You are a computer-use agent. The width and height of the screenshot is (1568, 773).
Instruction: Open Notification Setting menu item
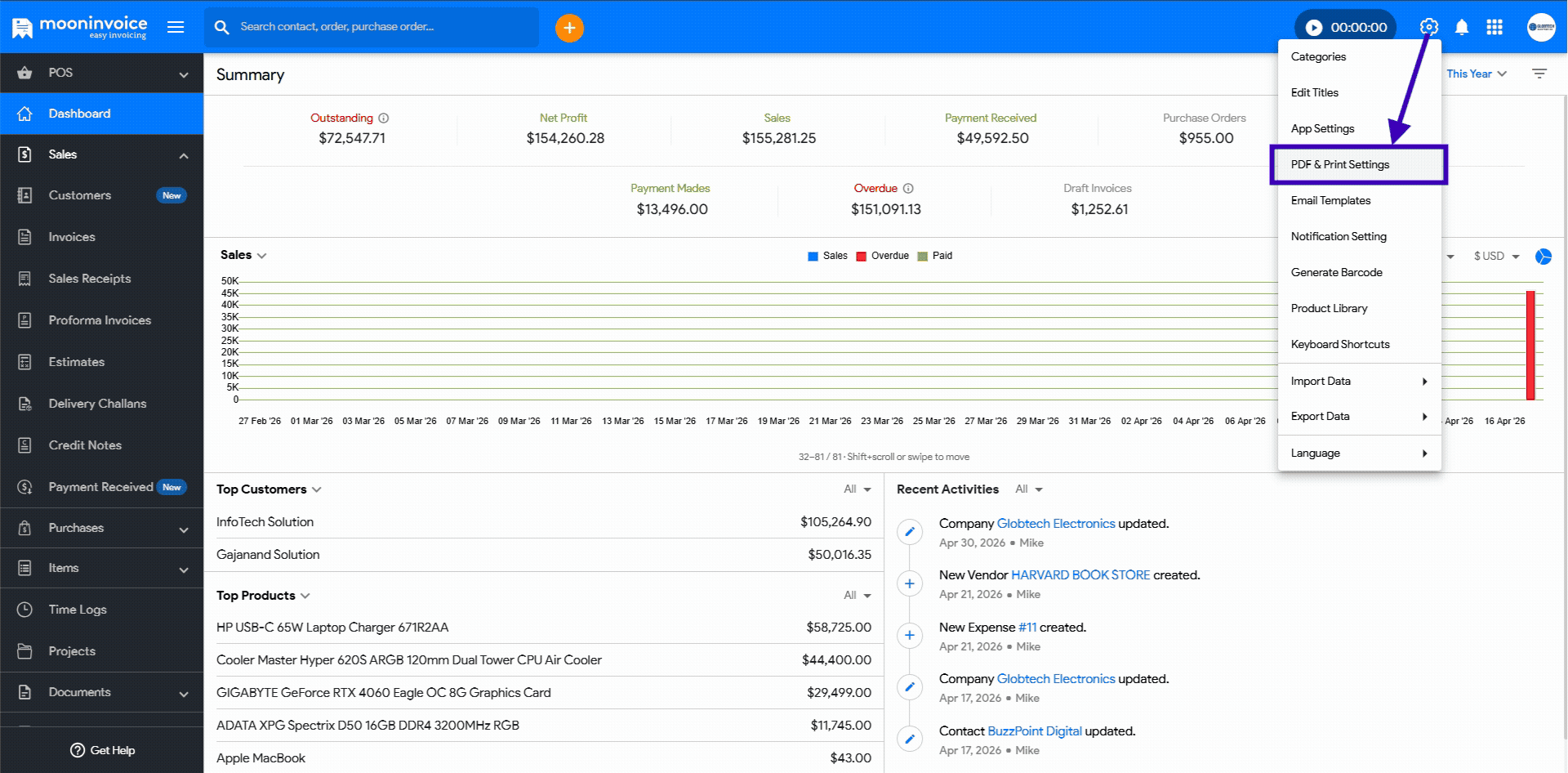pos(1359,236)
